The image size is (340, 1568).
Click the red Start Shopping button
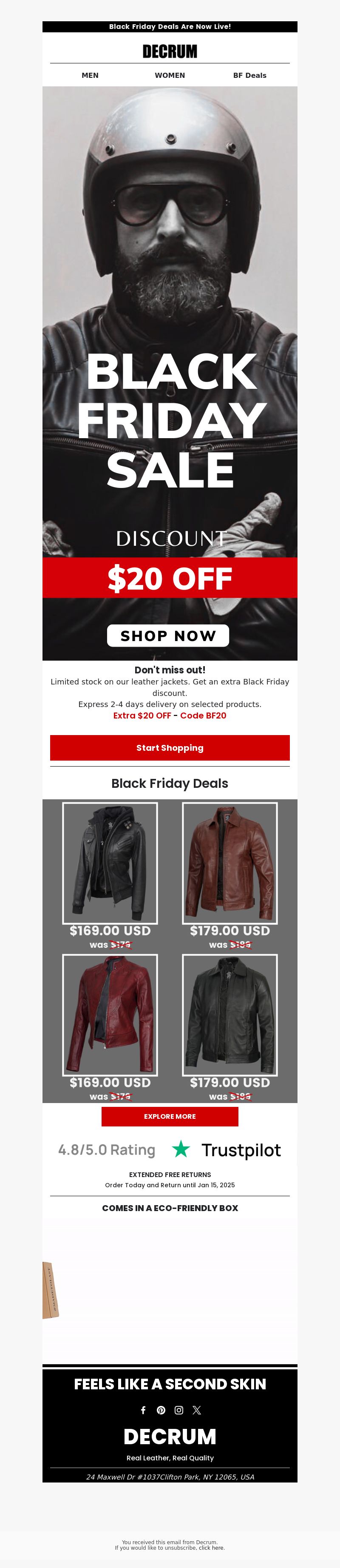point(170,747)
